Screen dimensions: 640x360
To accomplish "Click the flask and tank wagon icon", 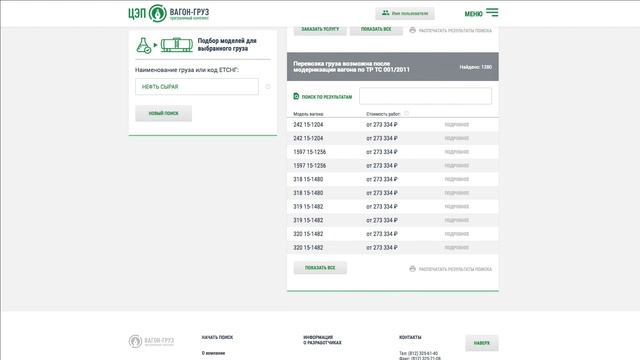I will 164,45.
